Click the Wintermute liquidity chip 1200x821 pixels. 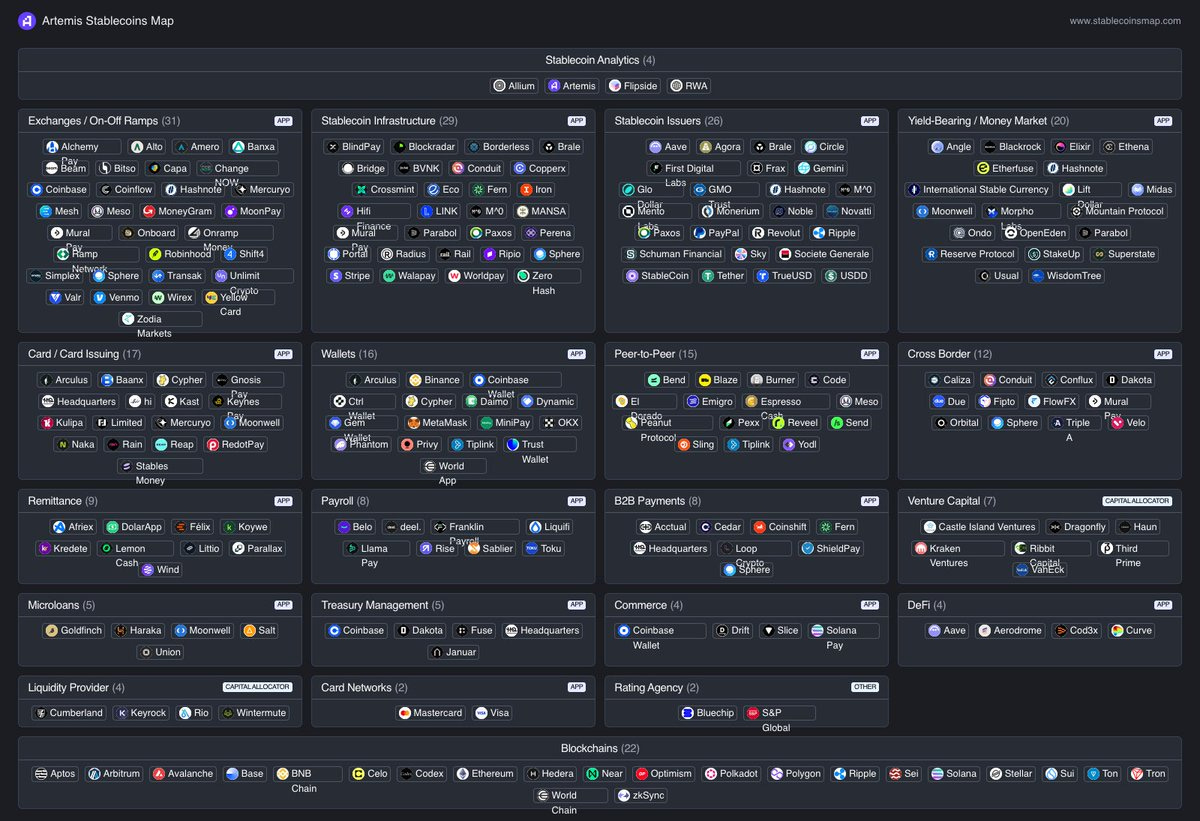(x=254, y=713)
